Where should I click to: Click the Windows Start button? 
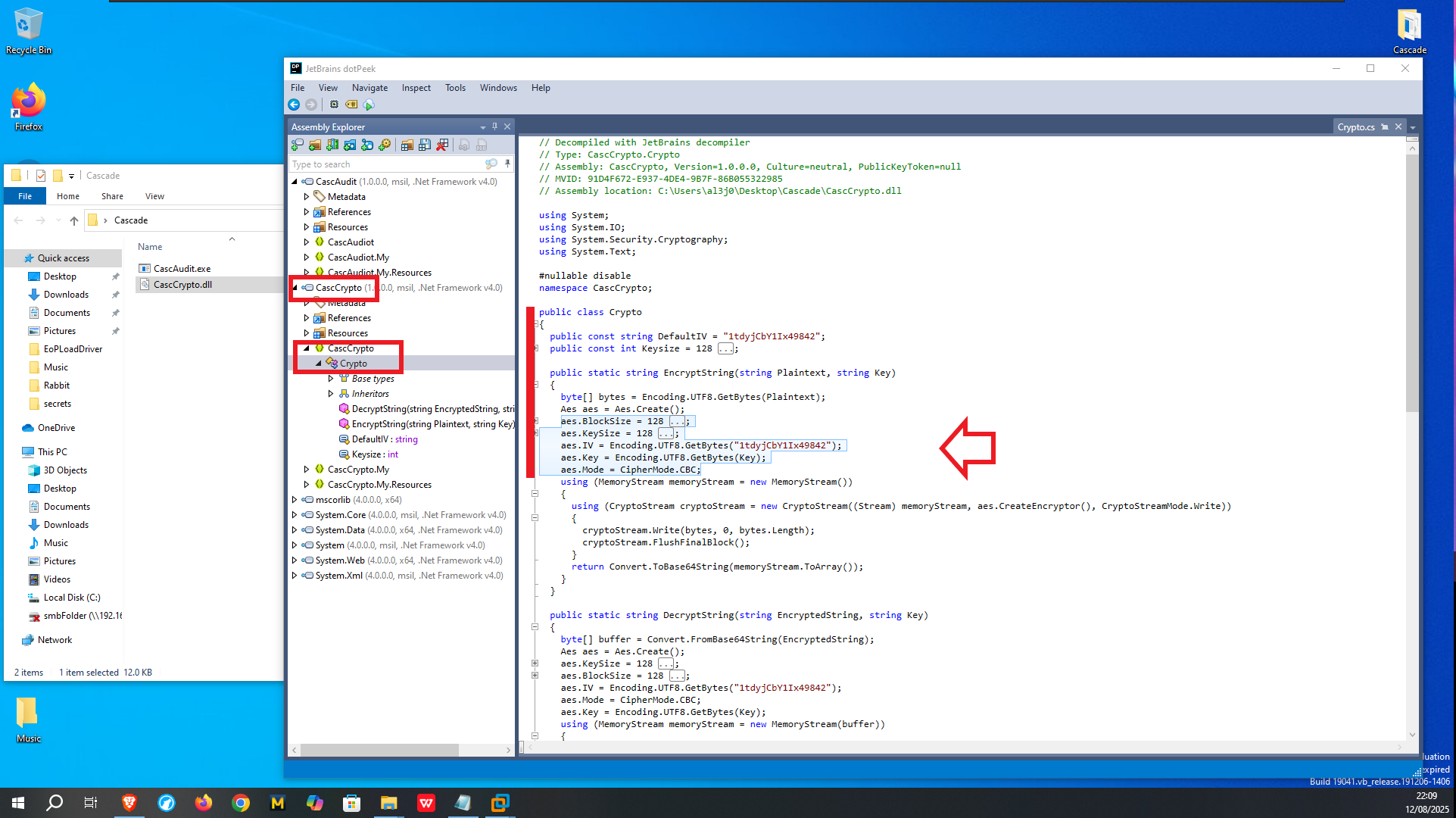coord(18,803)
